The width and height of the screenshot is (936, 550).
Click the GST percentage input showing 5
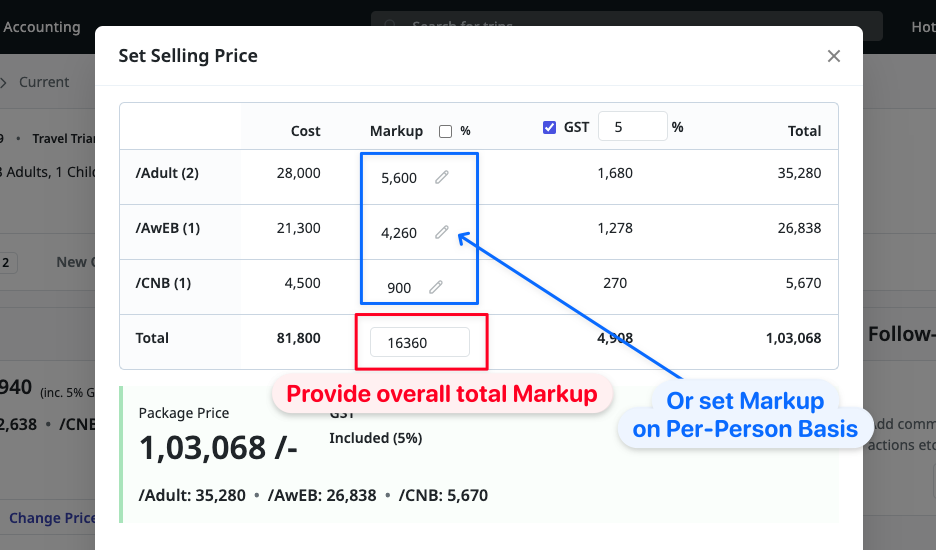click(x=631, y=127)
